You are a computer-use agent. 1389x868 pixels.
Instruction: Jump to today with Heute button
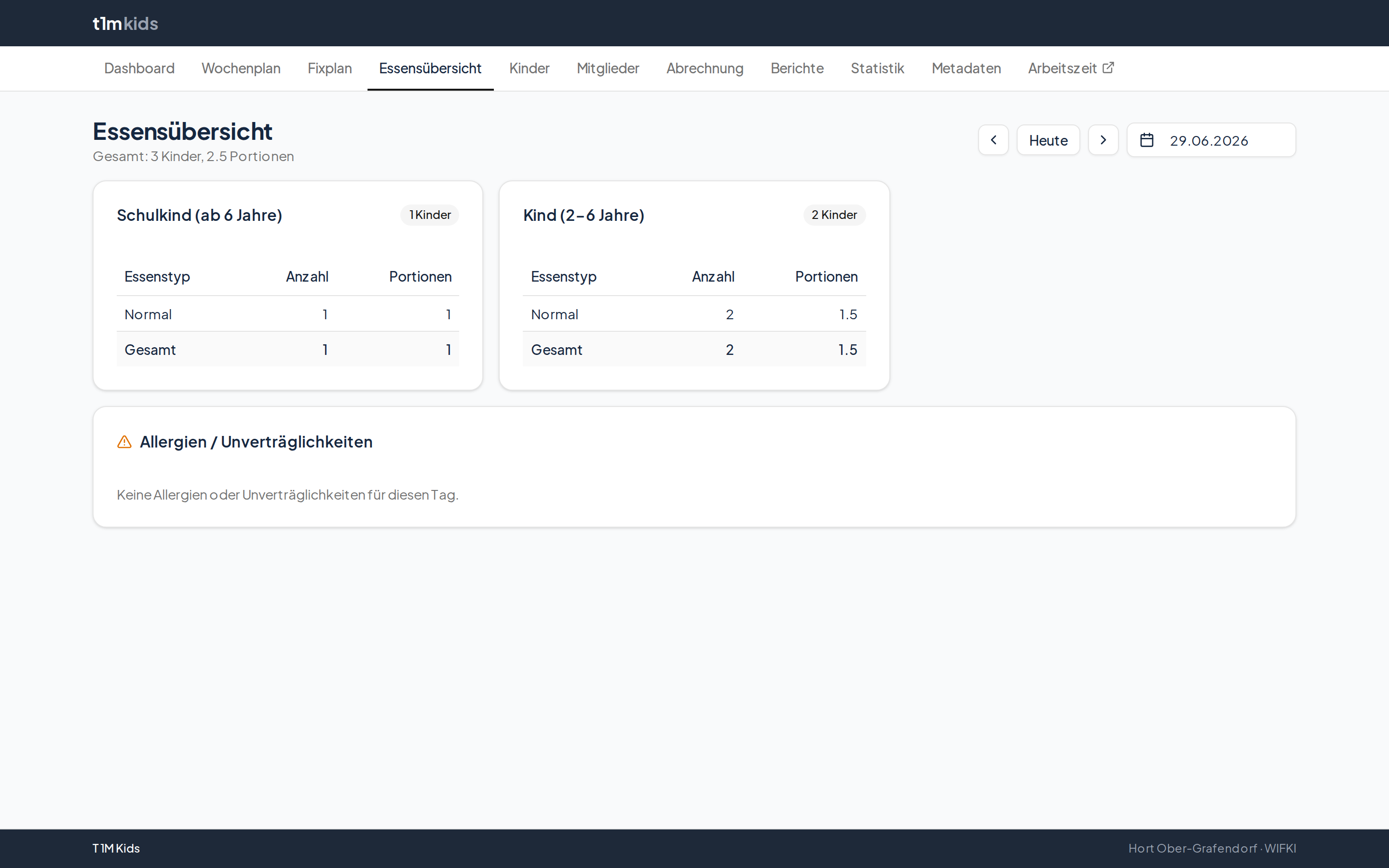pyautogui.click(x=1048, y=140)
